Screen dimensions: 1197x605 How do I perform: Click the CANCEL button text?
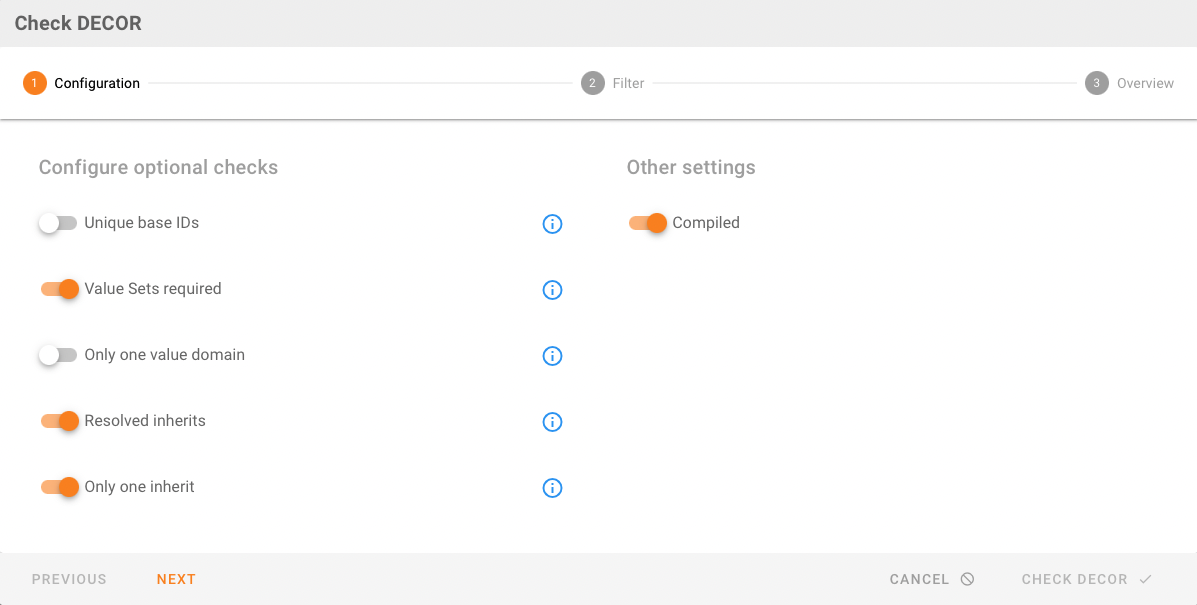pyautogui.click(x=919, y=579)
